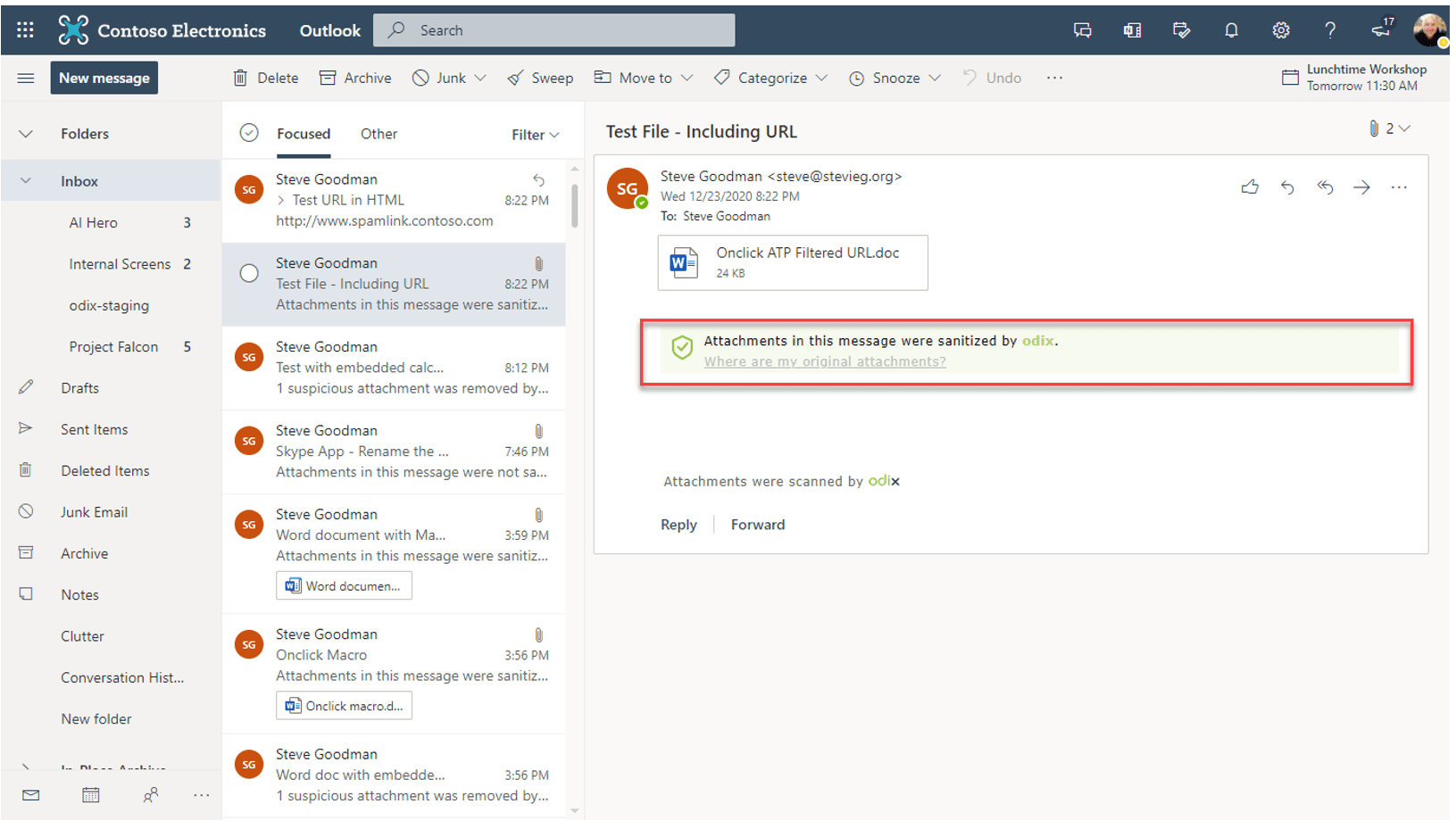1456x829 pixels.
Task: Open the odix-staging folder
Action: pos(111,305)
